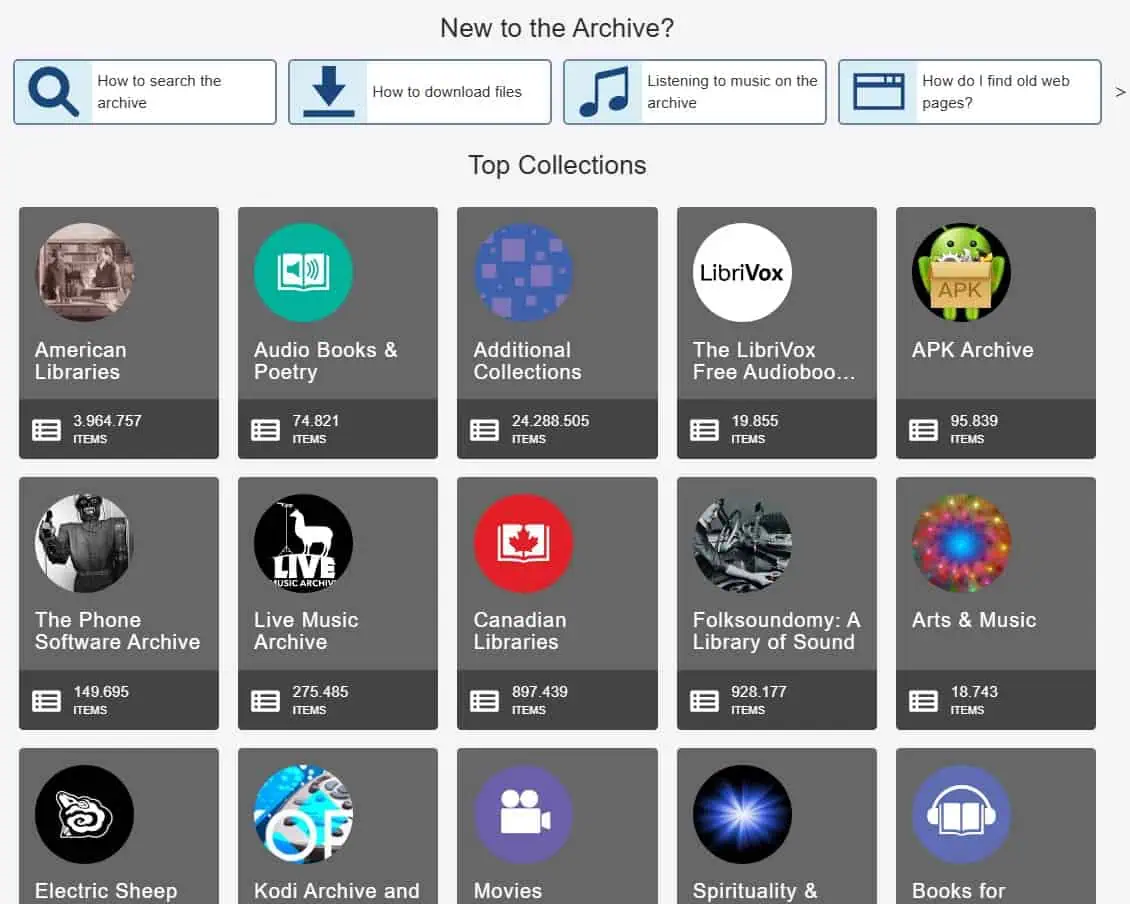Click the Canadian Libraries maple leaf icon
The width and height of the screenshot is (1130, 904).
523,543
